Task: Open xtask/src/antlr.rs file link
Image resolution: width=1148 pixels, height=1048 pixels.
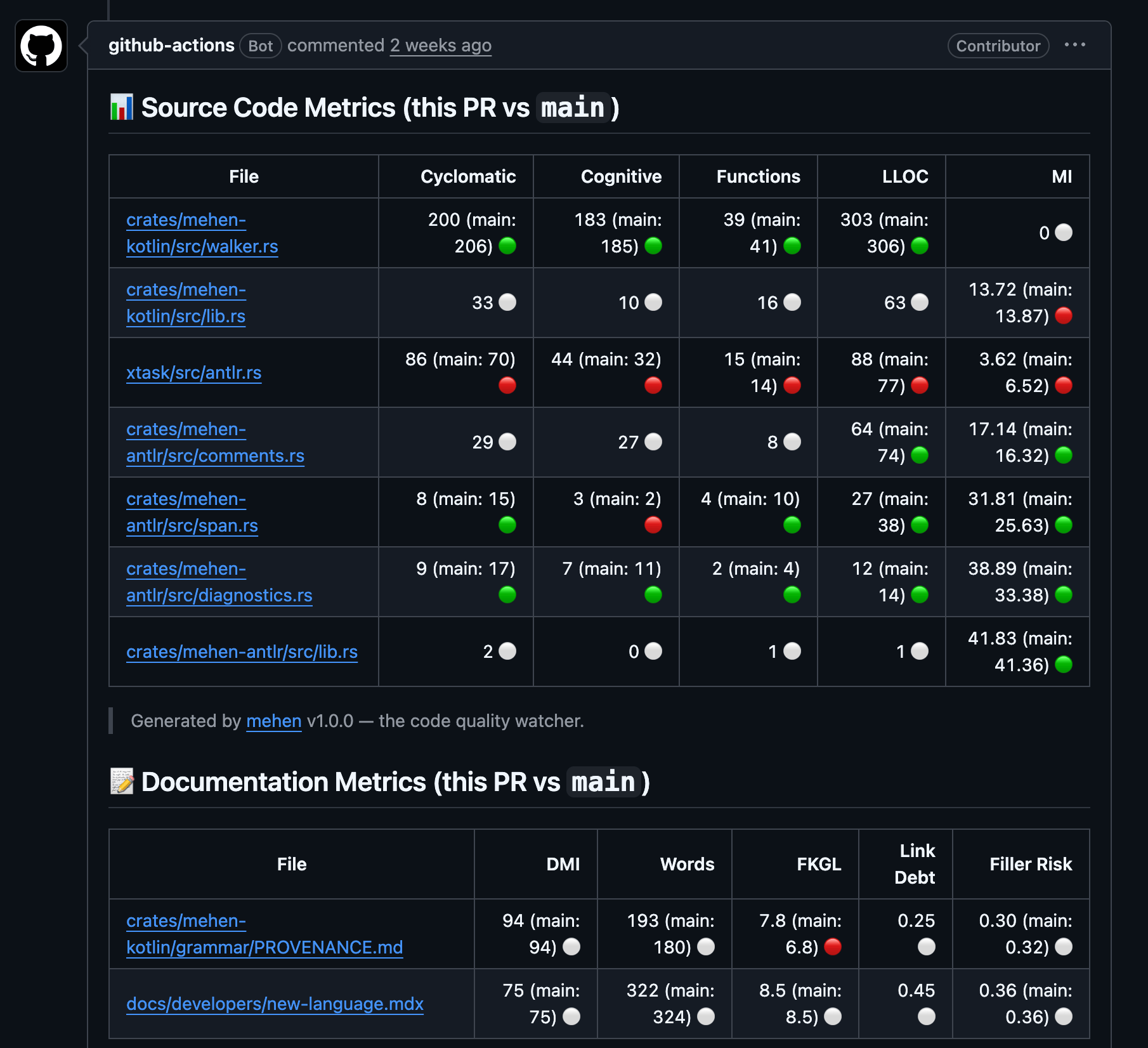Action: (x=194, y=372)
